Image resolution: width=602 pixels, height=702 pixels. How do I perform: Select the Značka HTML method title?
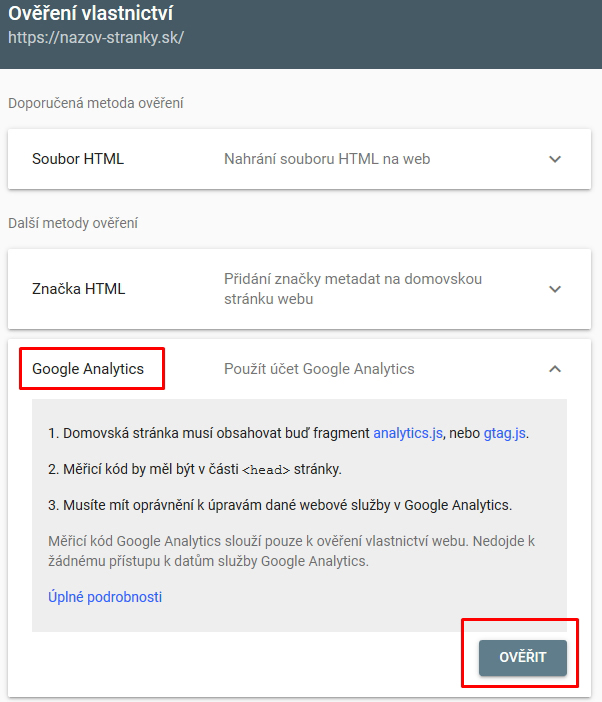point(79,289)
